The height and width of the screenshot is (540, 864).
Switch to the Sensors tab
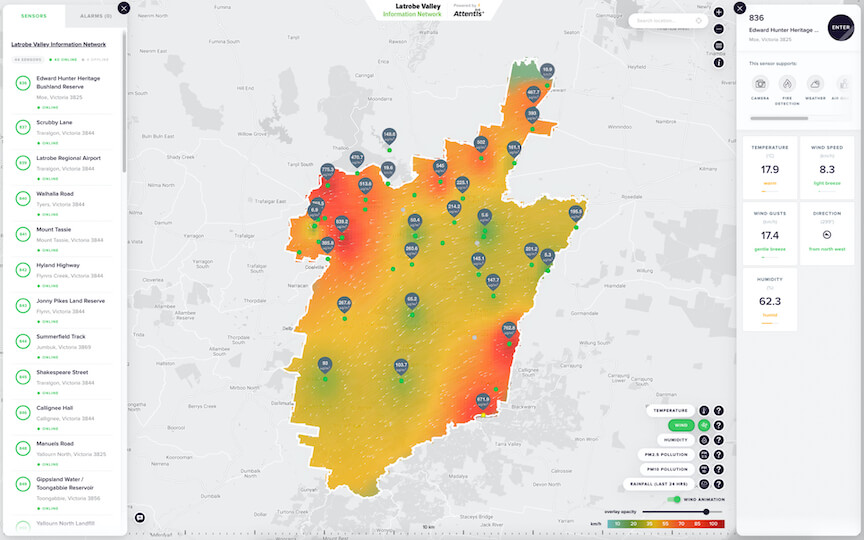(34, 16)
